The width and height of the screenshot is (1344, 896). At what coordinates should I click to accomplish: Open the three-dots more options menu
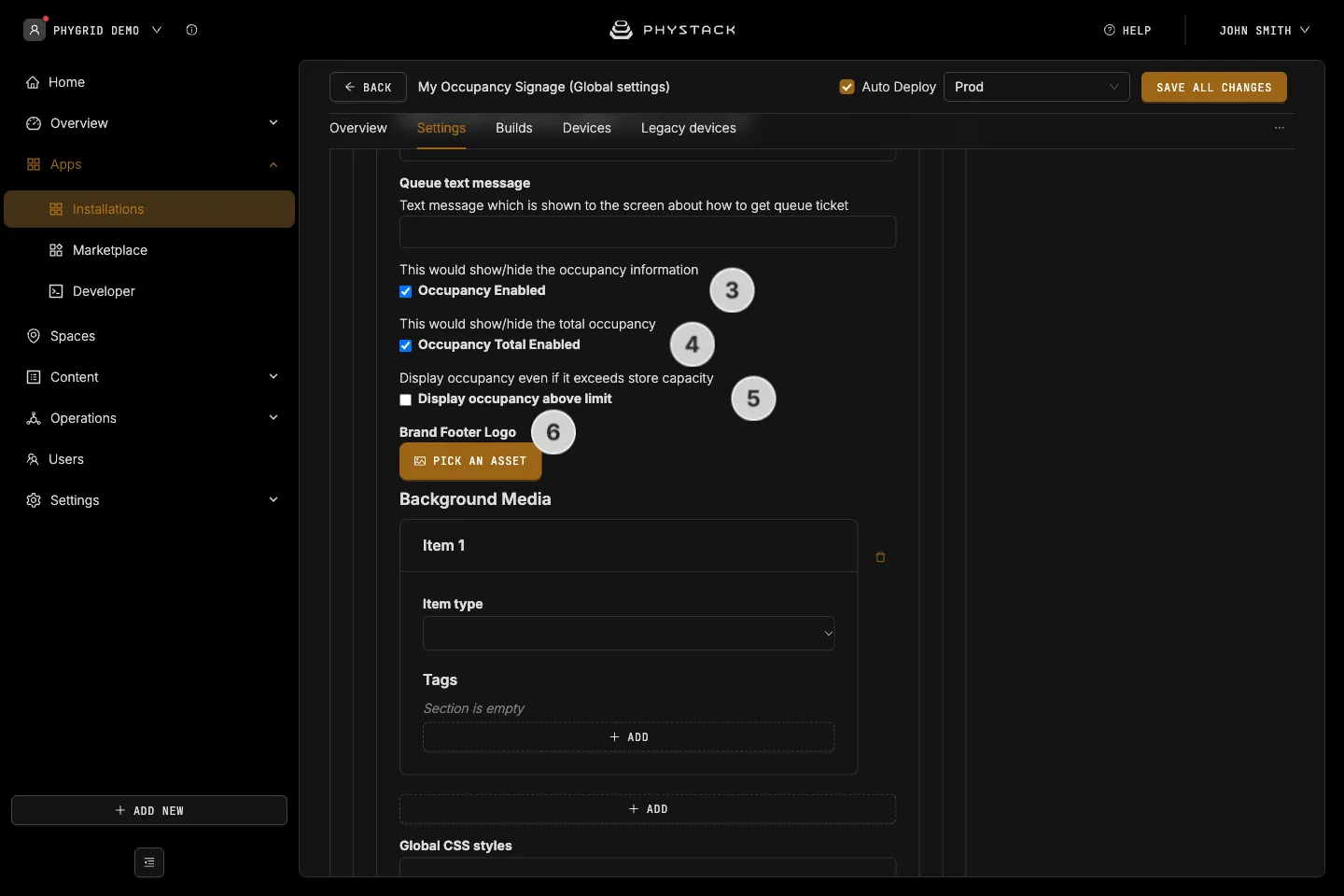coord(1280,128)
